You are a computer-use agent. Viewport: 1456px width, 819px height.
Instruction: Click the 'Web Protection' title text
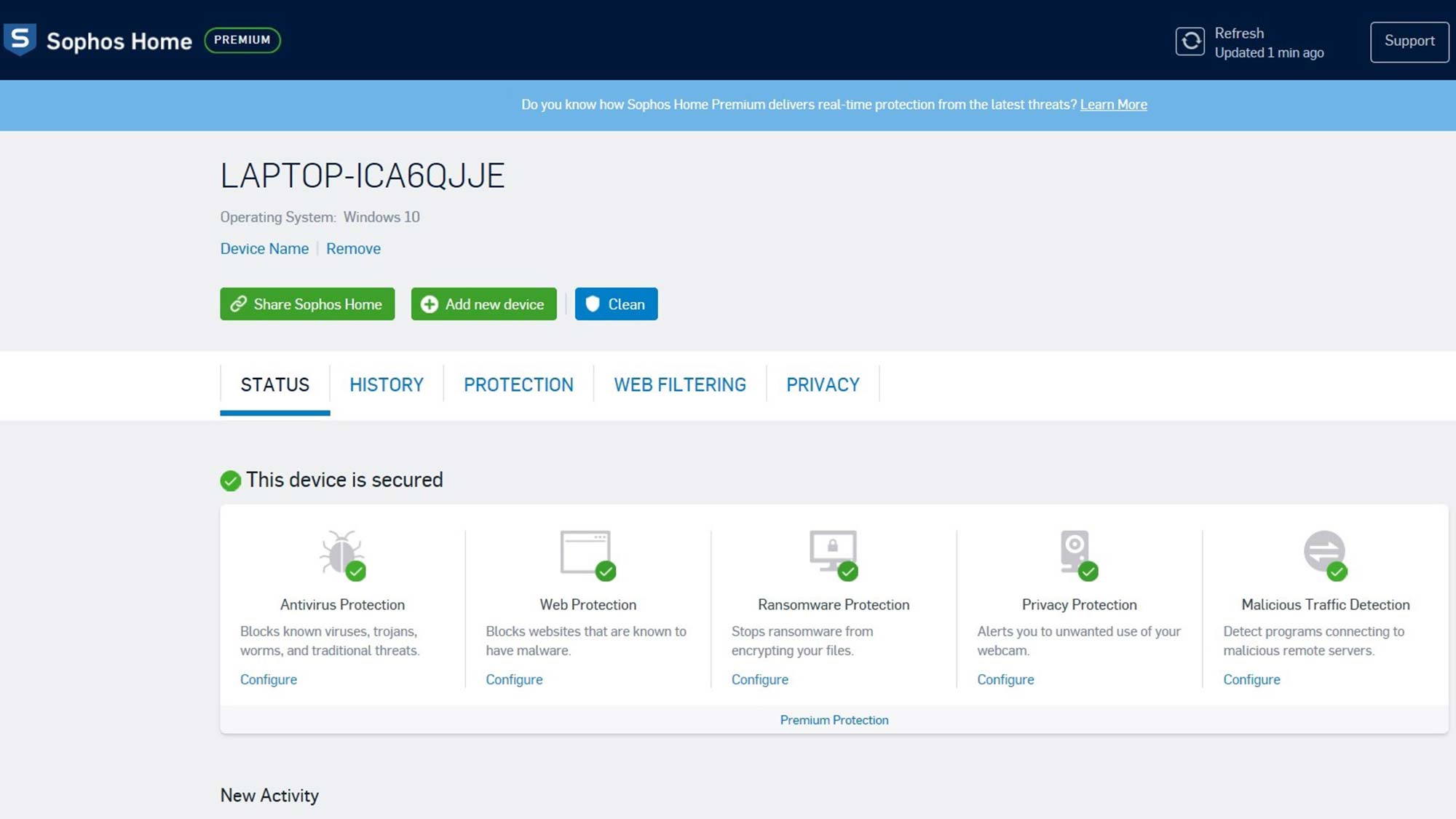tap(587, 604)
